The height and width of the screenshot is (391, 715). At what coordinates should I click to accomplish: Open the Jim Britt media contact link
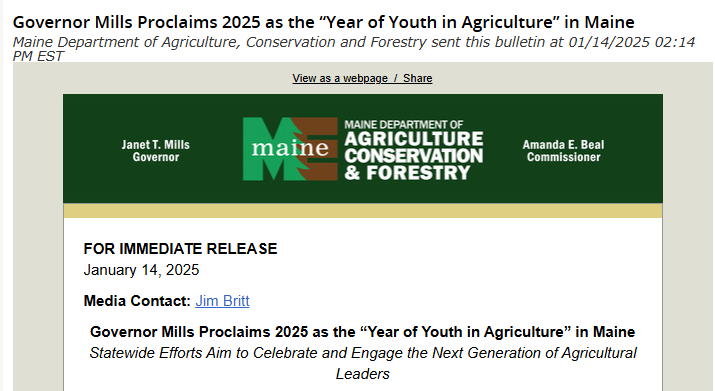222,301
